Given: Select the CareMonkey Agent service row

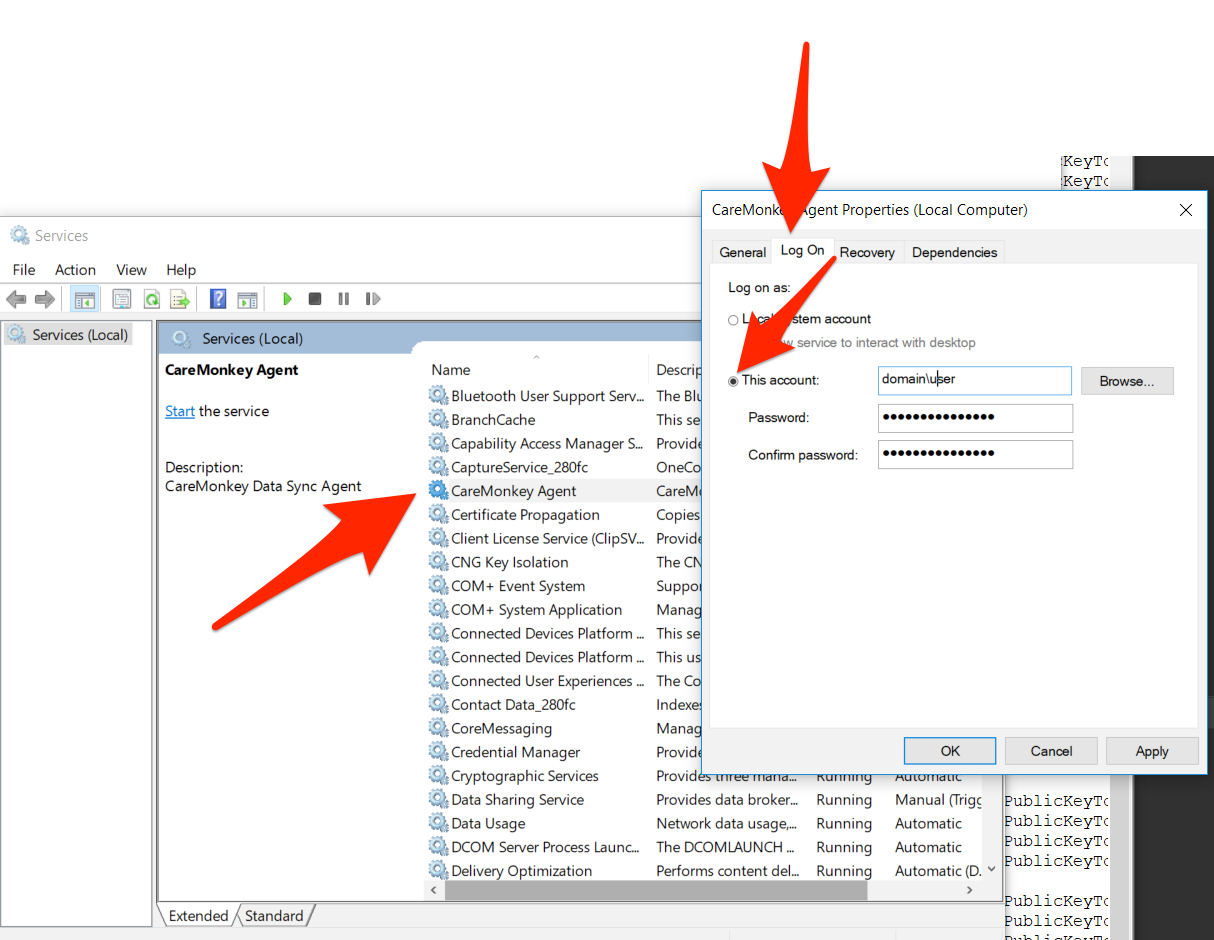Looking at the screenshot, I should tap(563, 491).
